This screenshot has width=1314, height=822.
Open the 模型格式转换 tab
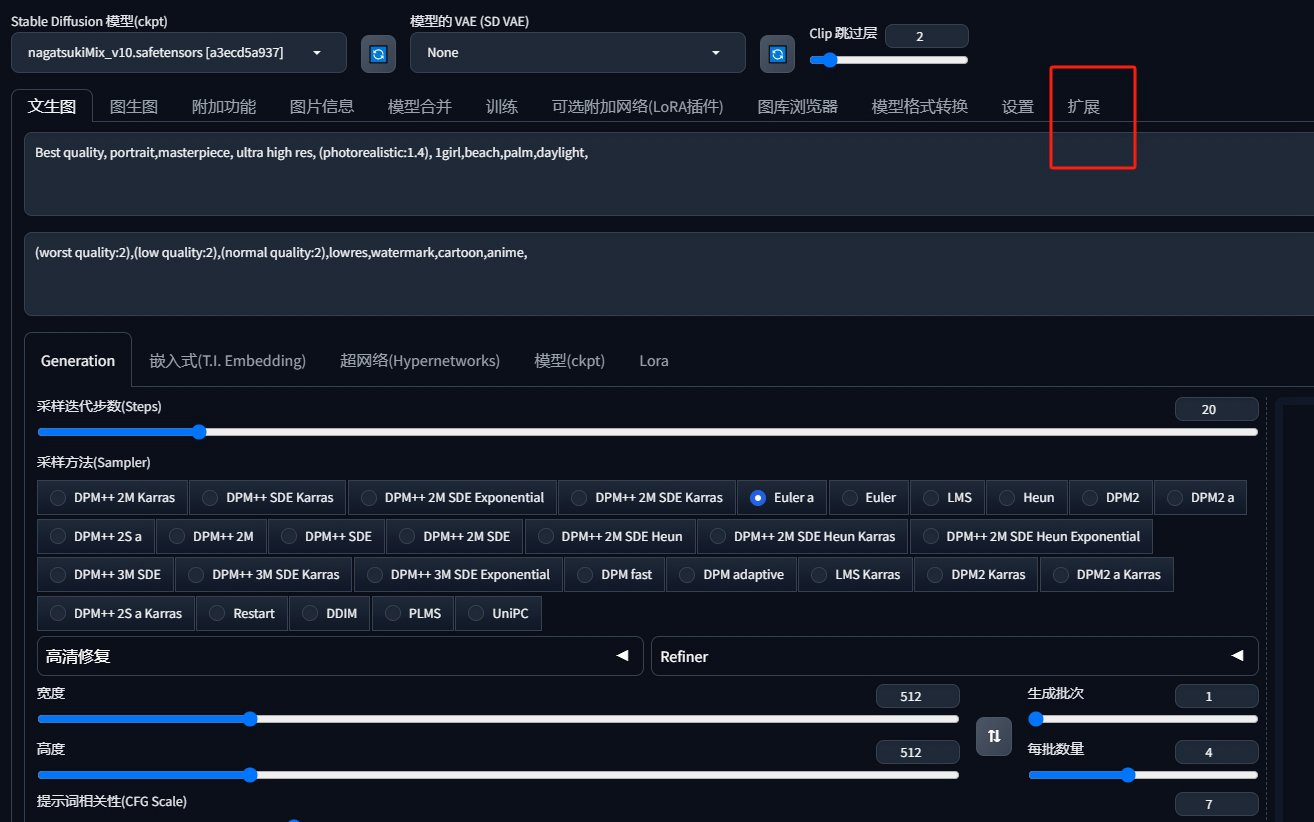point(920,106)
